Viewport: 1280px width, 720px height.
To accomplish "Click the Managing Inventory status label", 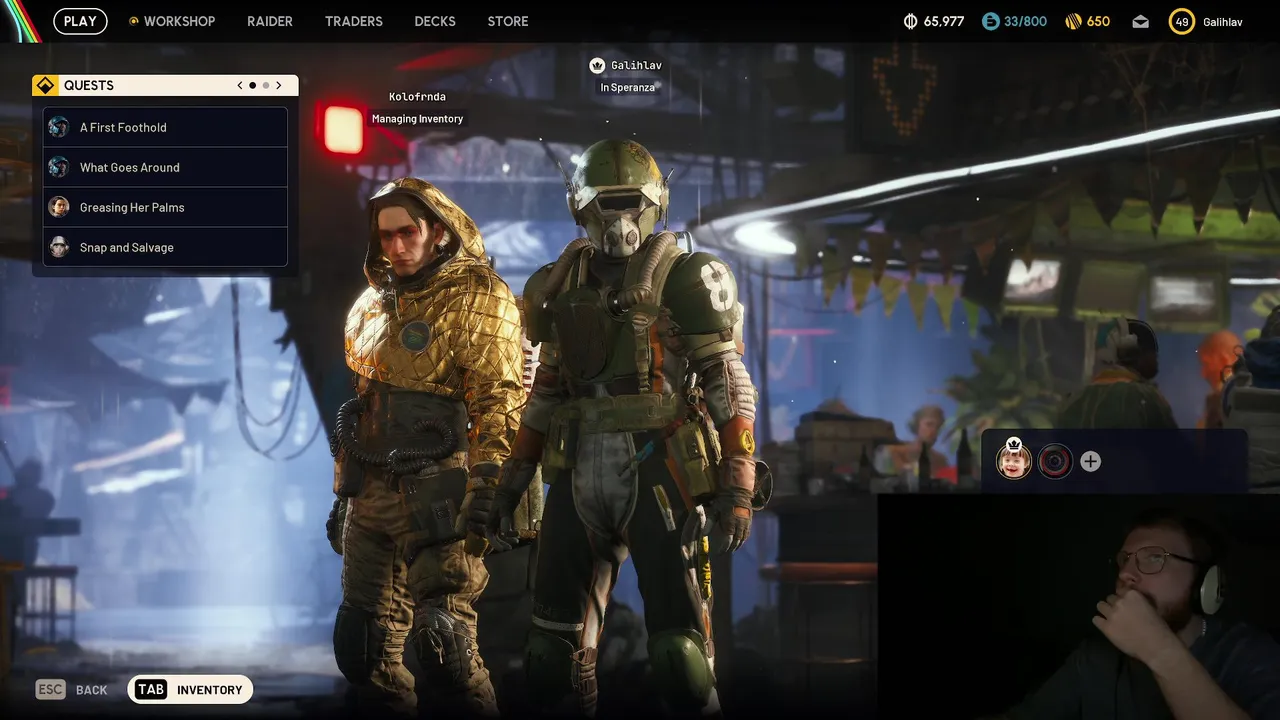I will (x=417, y=119).
